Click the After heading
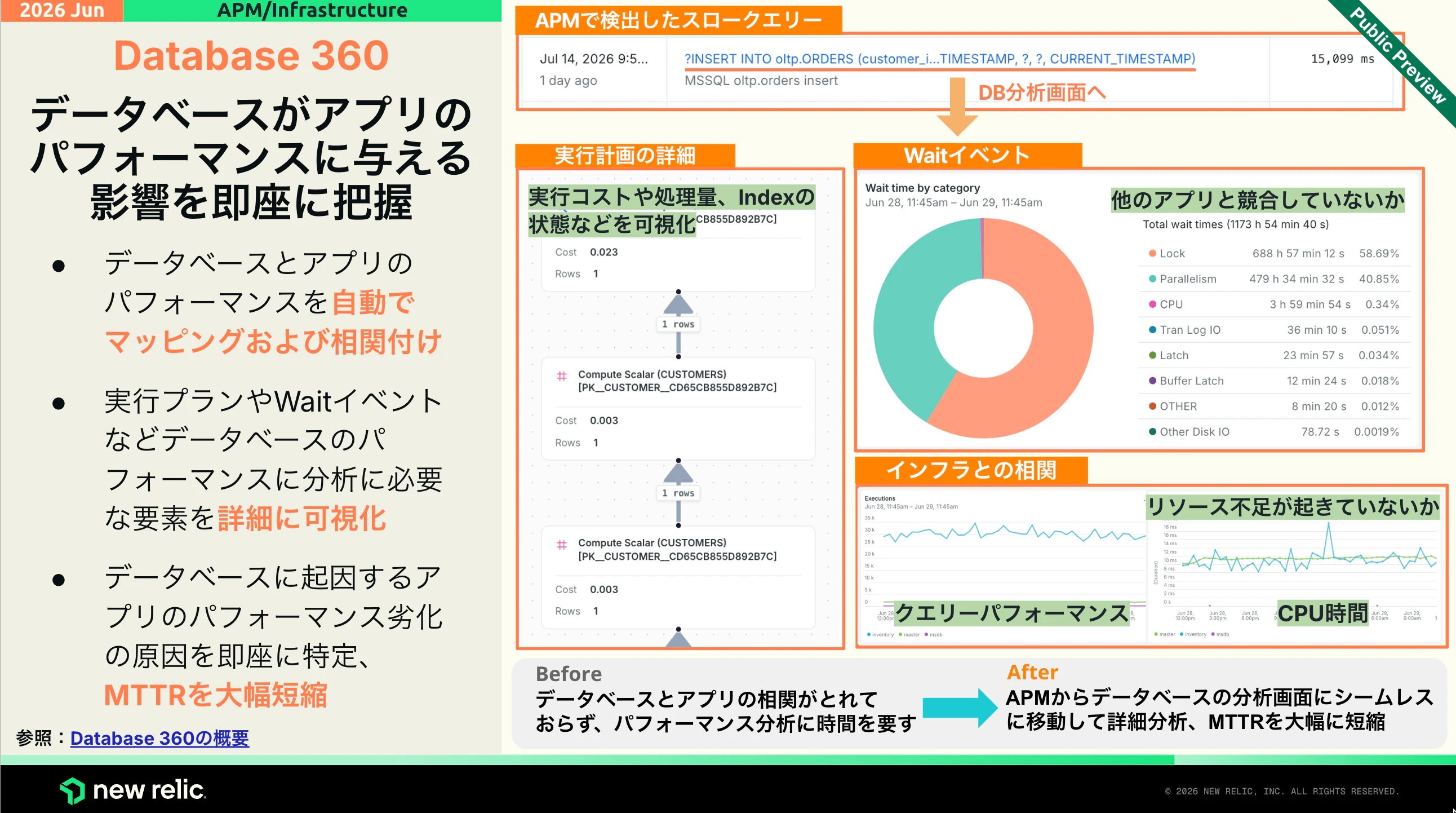Image resolution: width=1456 pixels, height=813 pixels. [x=1032, y=672]
